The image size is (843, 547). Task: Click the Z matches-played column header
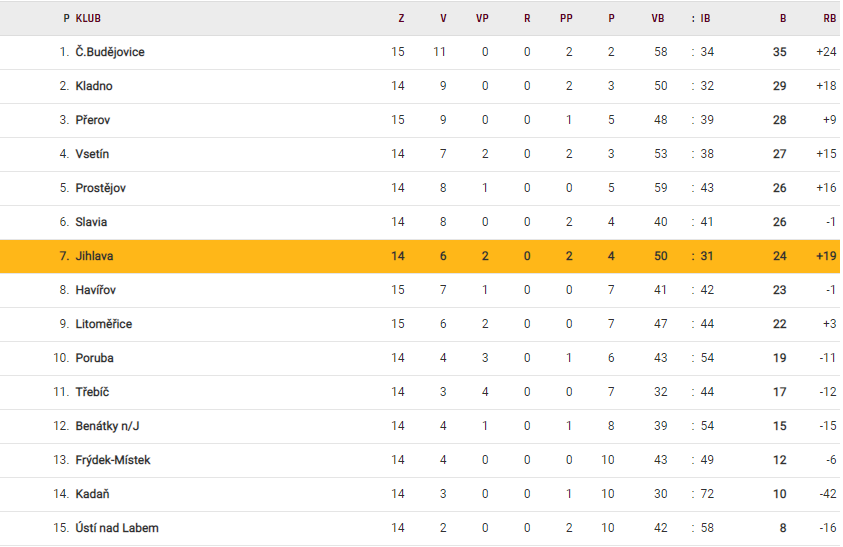401,18
